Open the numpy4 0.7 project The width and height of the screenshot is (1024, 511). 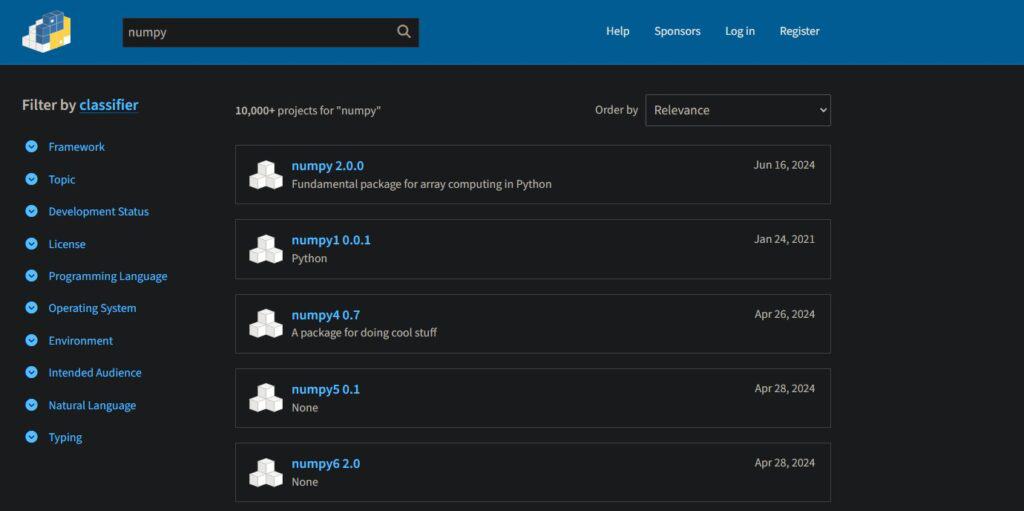[x=326, y=315]
